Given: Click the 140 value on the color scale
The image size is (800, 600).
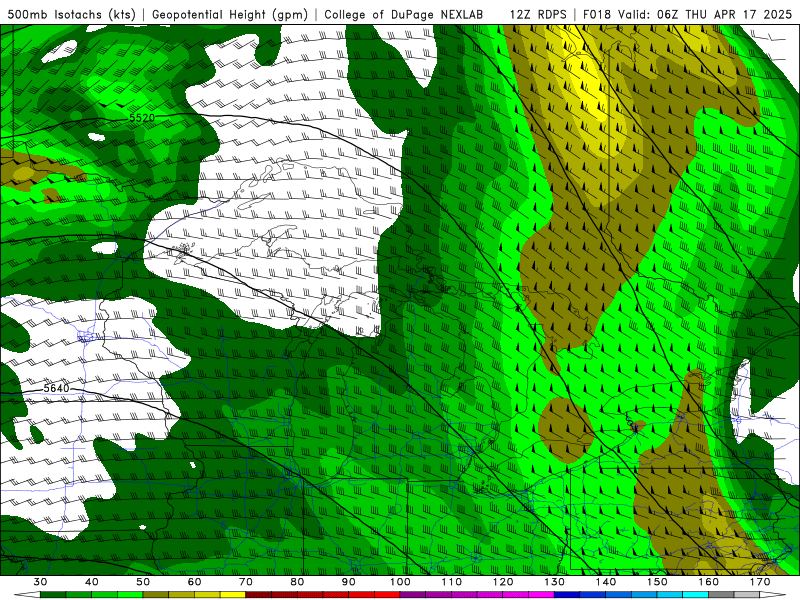Looking at the screenshot, I should click(x=606, y=582).
